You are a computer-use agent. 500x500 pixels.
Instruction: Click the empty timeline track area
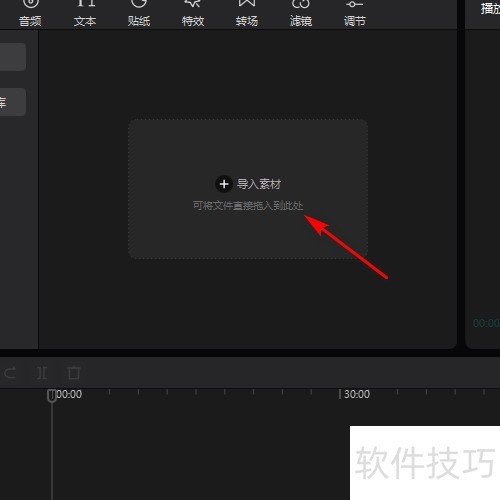point(200,450)
